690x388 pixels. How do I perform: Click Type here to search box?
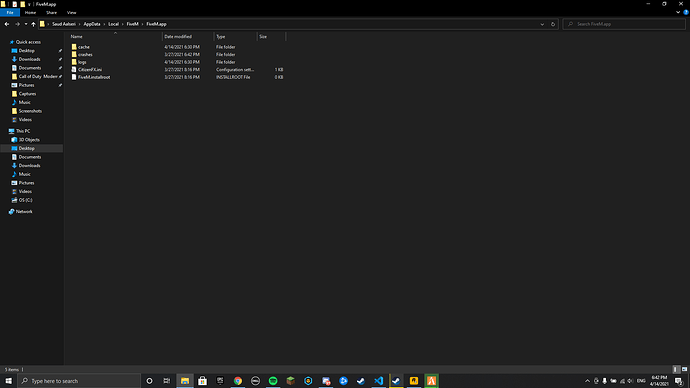[79, 381]
